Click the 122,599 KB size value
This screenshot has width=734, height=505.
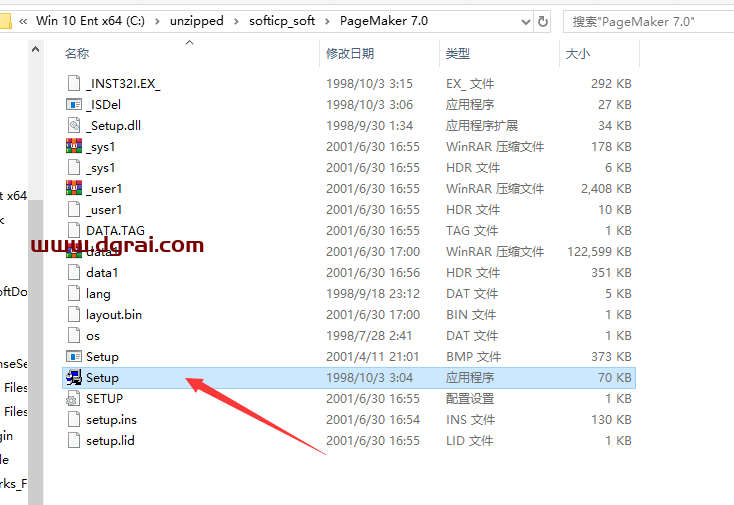pos(599,251)
